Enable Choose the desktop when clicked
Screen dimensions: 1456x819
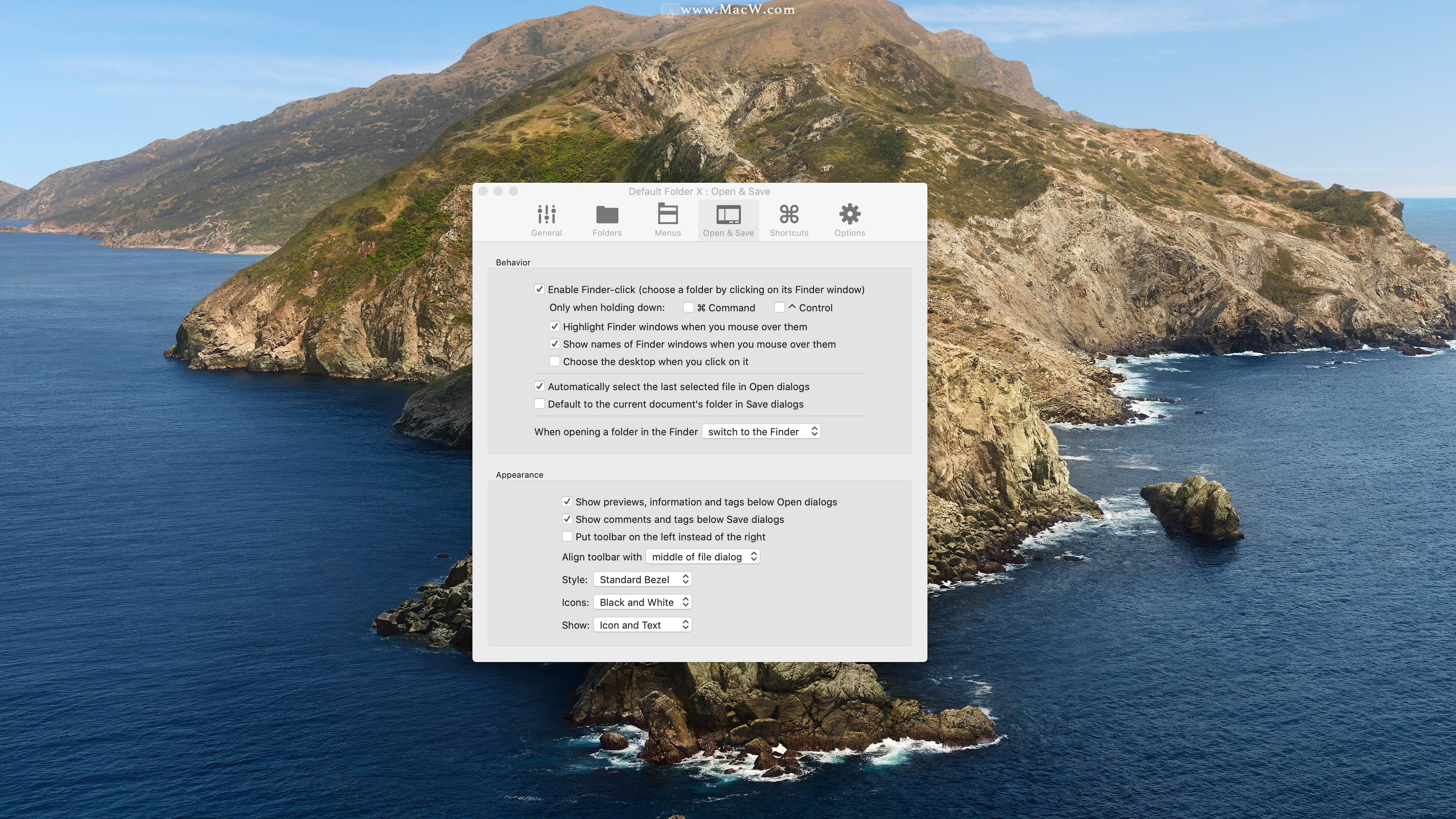click(554, 362)
